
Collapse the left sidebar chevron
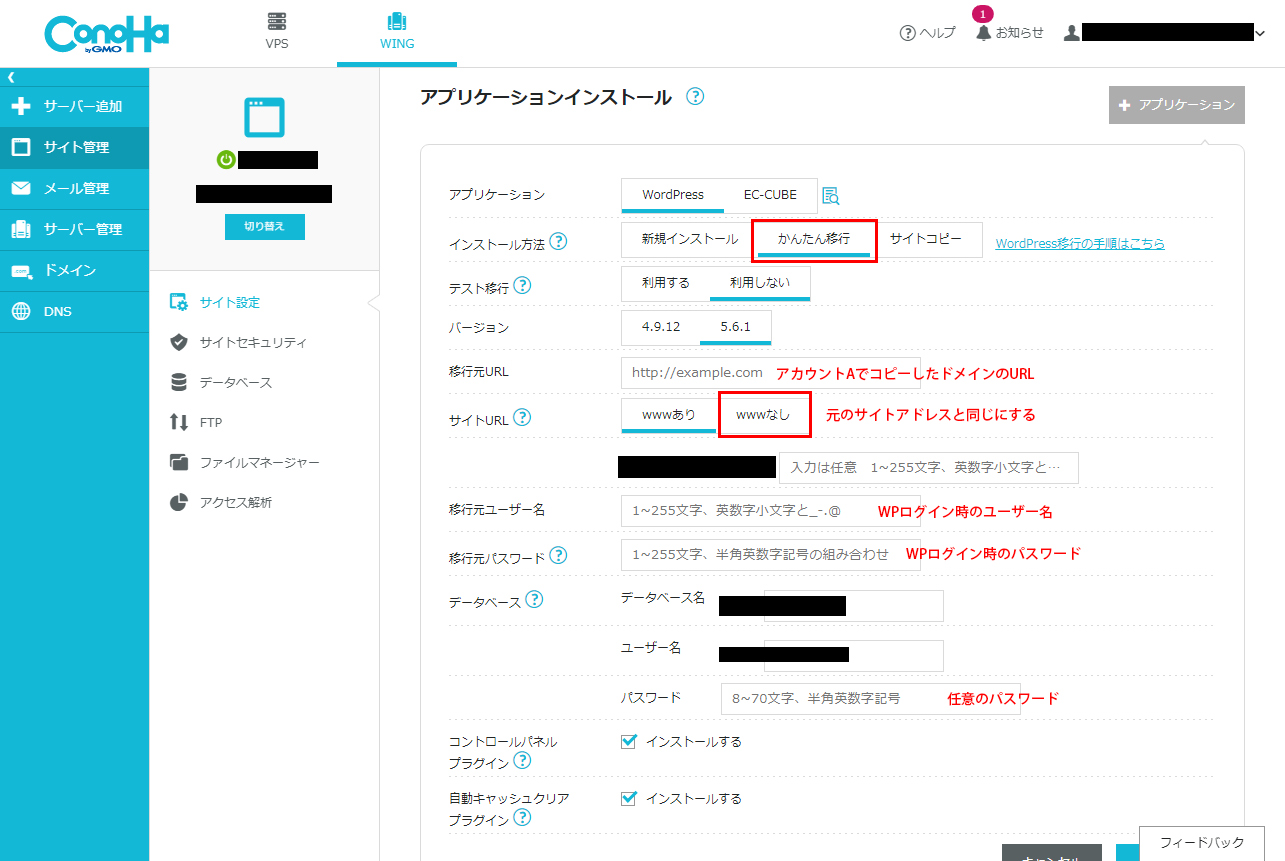coord(11,77)
